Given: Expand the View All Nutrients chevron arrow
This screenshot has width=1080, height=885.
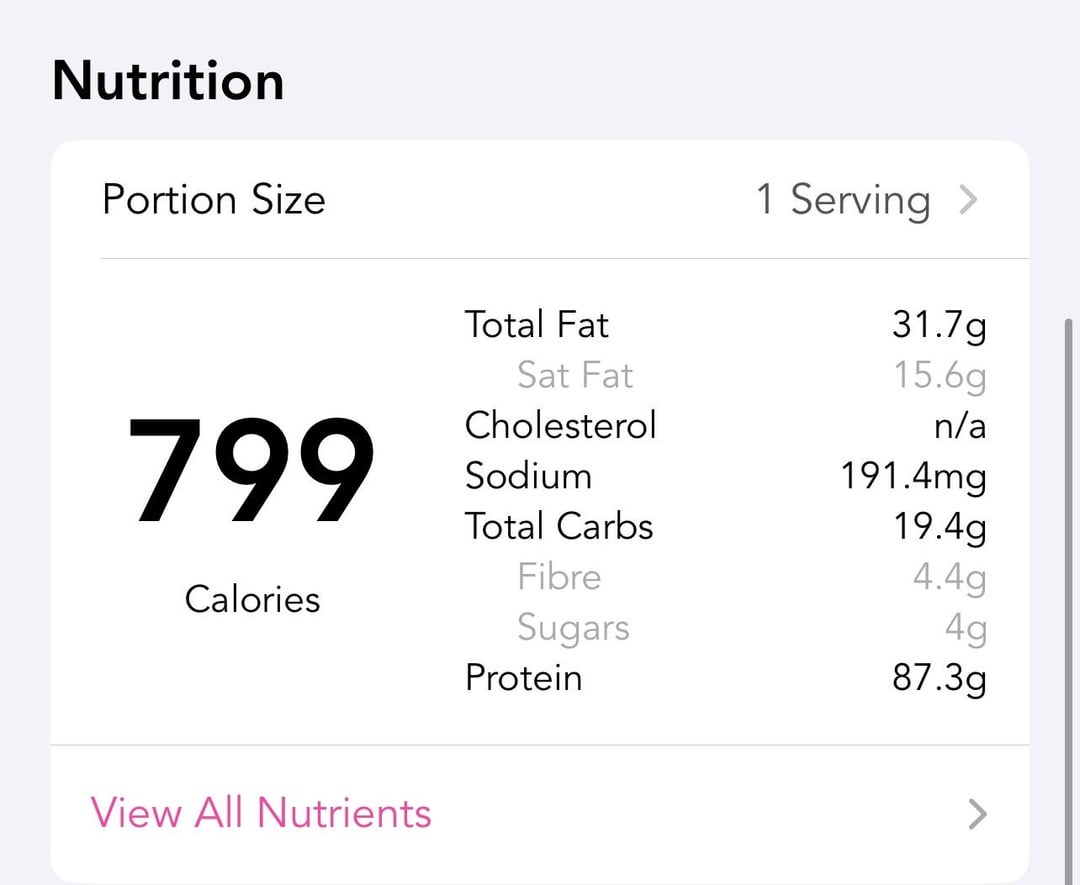Looking at the screenshot, I should (977, 814).
